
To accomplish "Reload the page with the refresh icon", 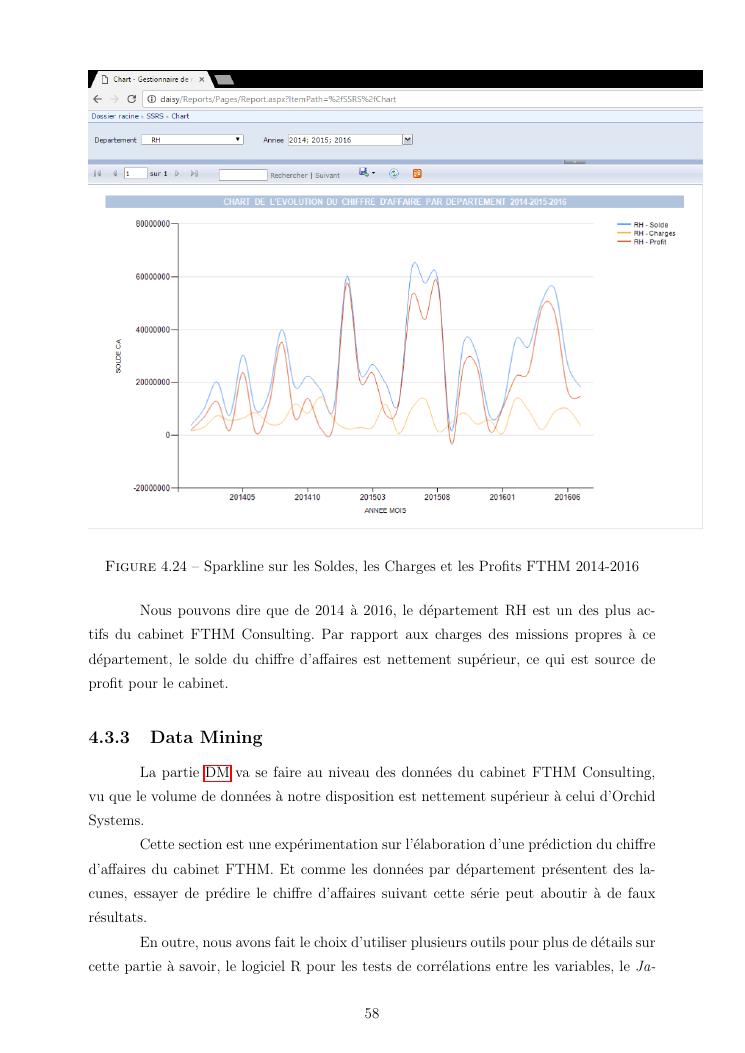I will [x=131, y=99].
